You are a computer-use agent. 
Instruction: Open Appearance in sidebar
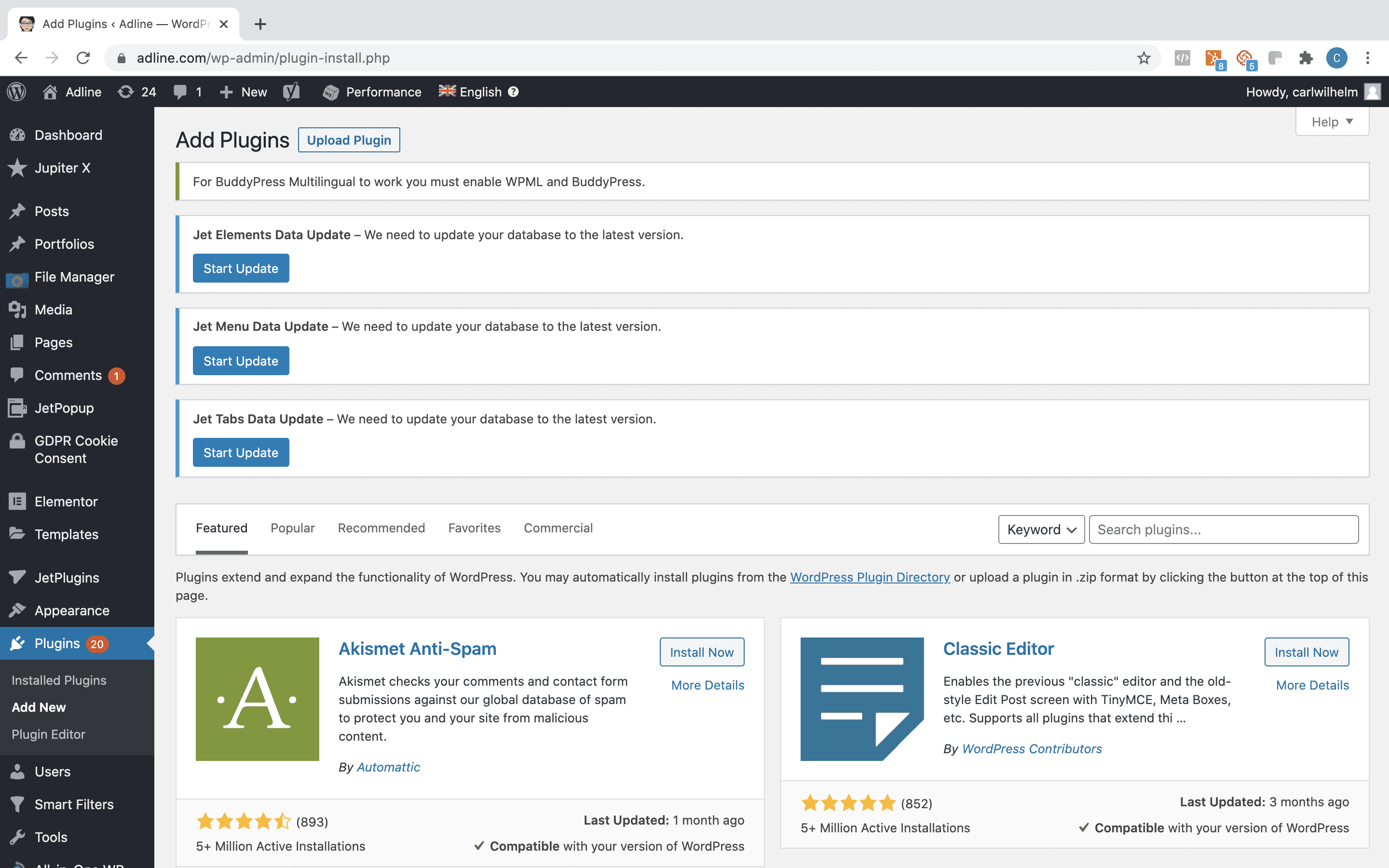(x=77, y=610)
